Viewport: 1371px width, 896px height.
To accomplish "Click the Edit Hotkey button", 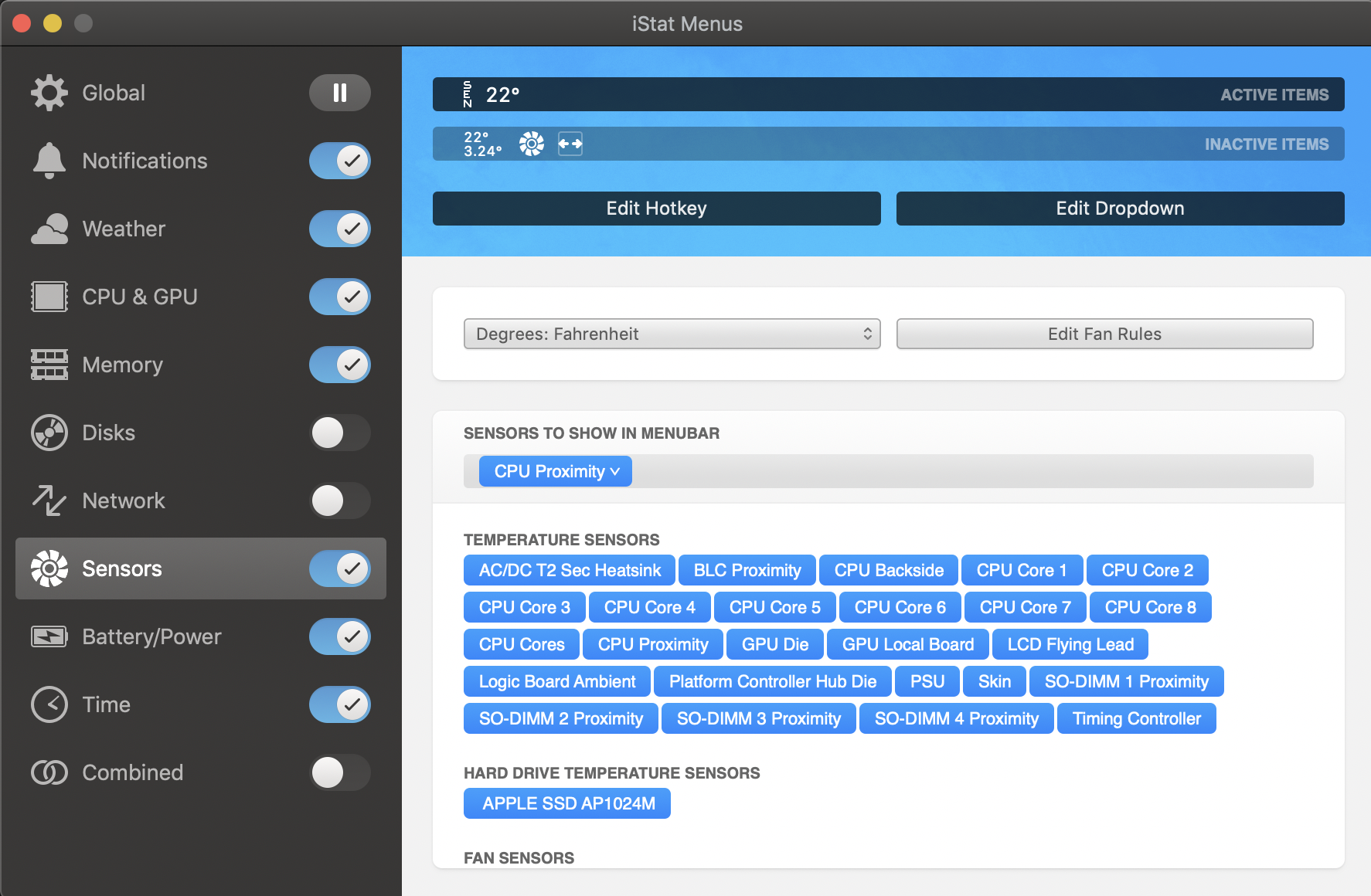I will tap(657, 209).
